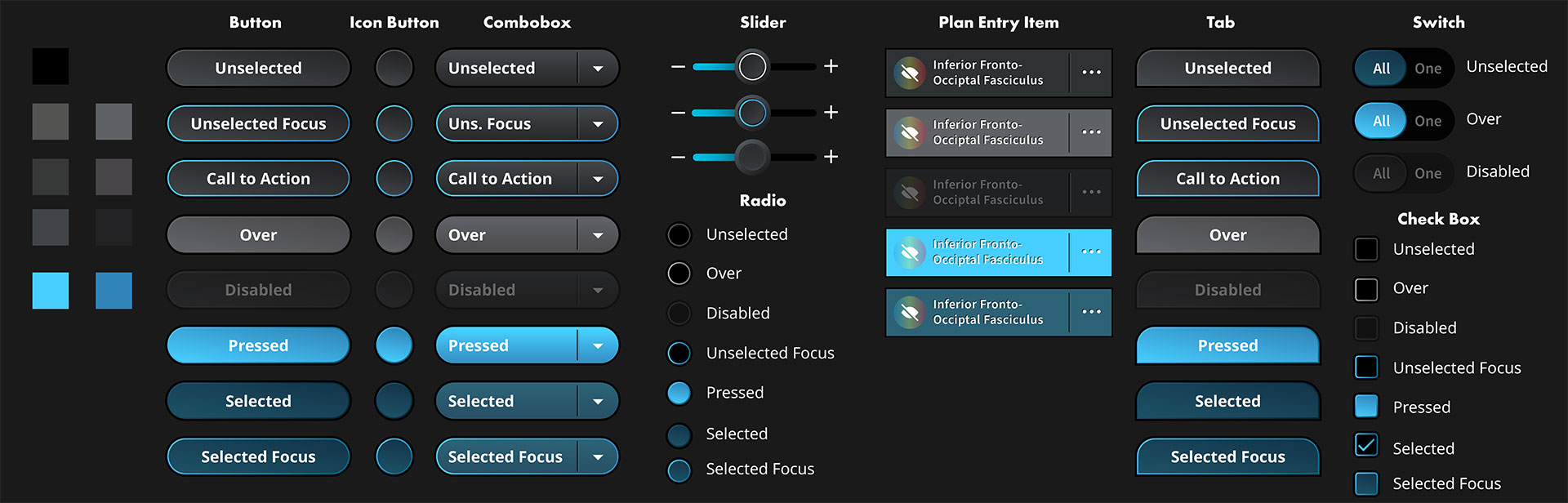The width and height of the screenshot is (1568, 503).
Task: Uncheck the Selected check box
Action: point(1366,445)
